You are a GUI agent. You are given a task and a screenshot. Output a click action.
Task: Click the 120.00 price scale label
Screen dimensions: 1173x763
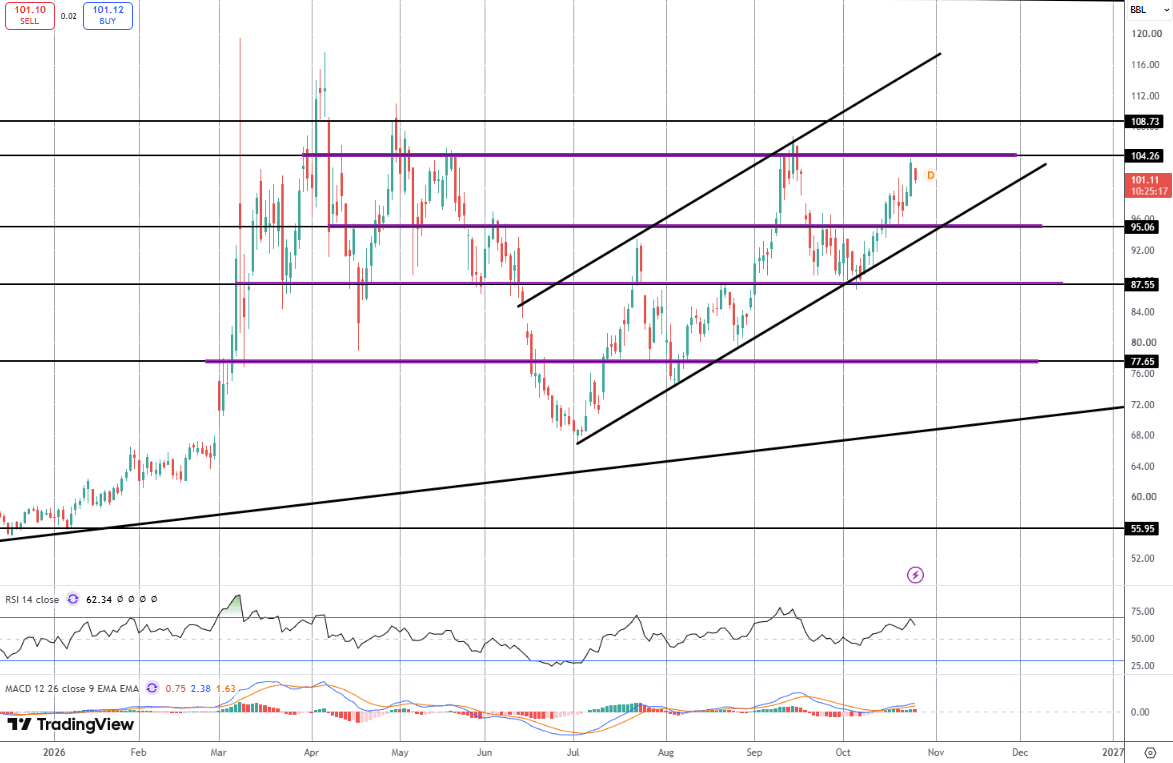[1147, 34]
